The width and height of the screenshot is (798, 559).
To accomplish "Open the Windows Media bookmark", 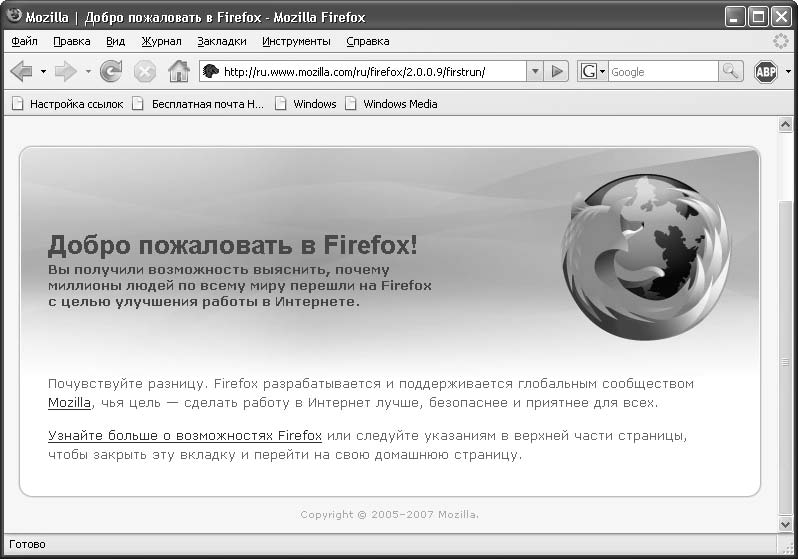I will [400, 104].
